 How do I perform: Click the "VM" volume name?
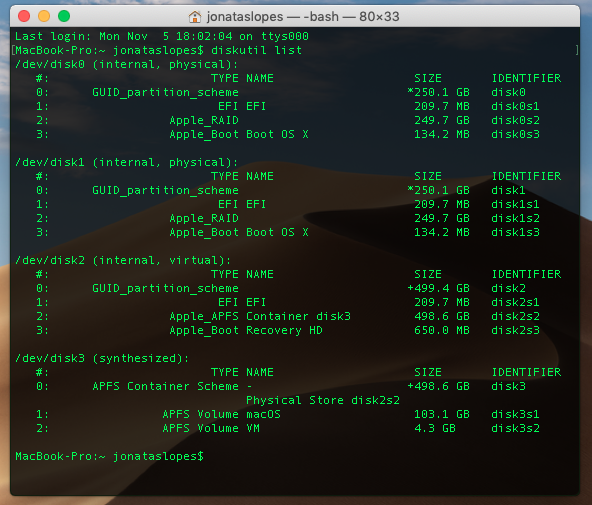(253, 428)
